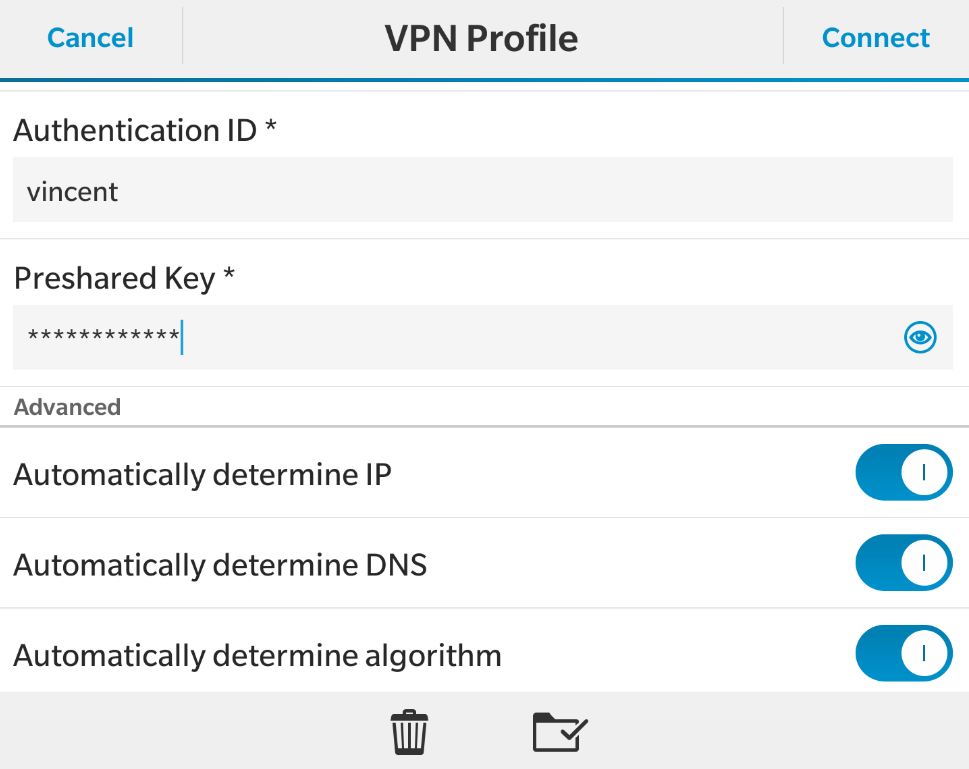The width and height of the screenshot is (969, 769).
Task: Click the VPN Profile title
Action: pos(481,38)
